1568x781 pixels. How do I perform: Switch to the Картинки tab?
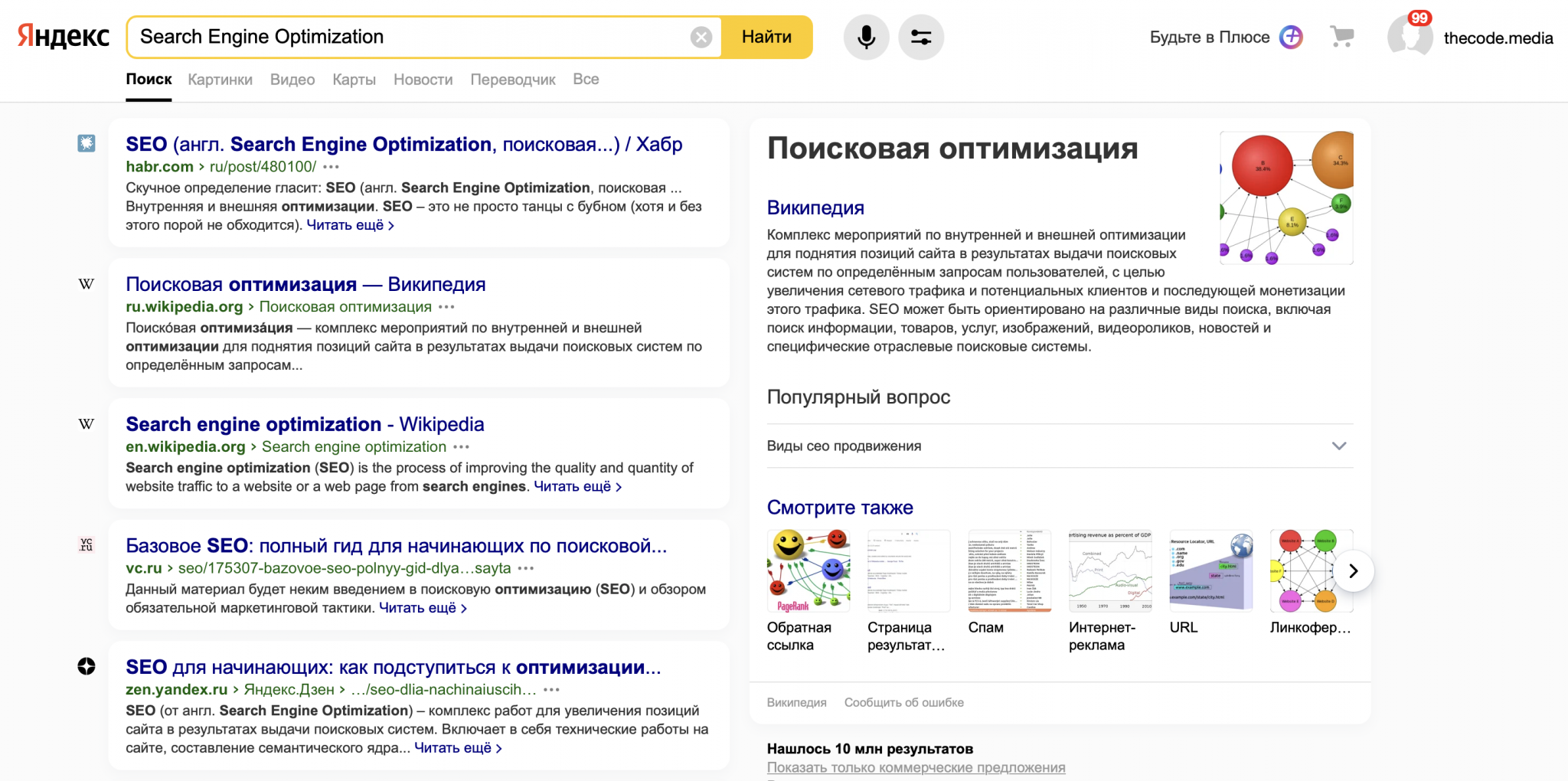220,80
